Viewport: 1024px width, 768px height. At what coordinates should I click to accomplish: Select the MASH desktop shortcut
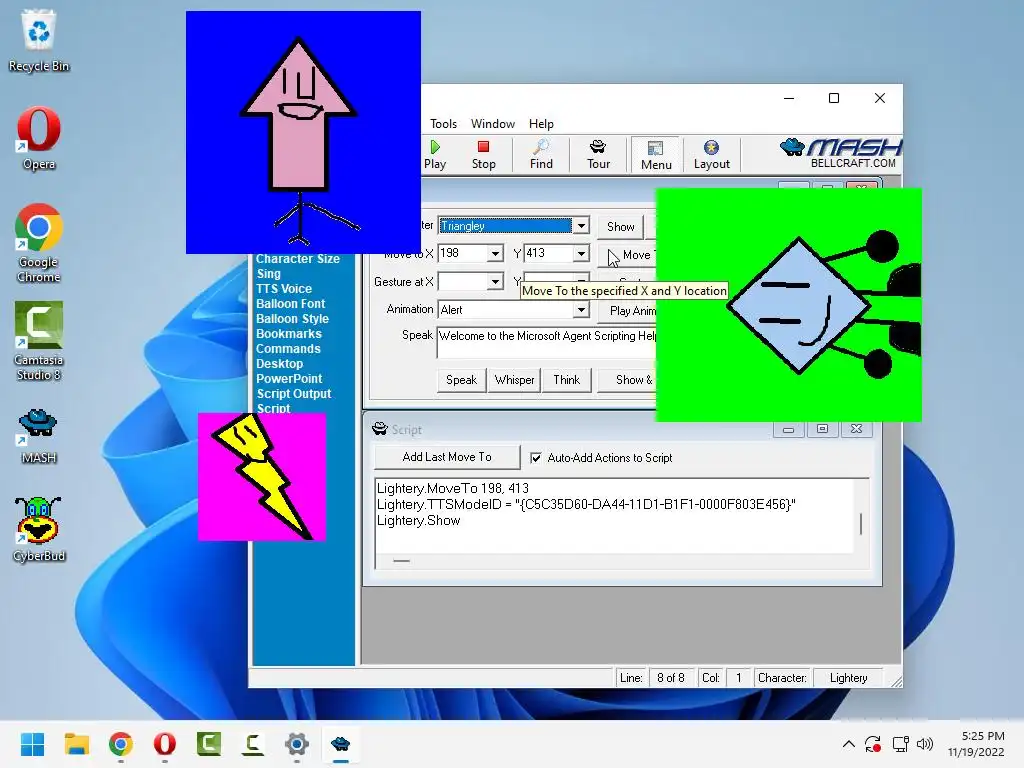(39, 436)
